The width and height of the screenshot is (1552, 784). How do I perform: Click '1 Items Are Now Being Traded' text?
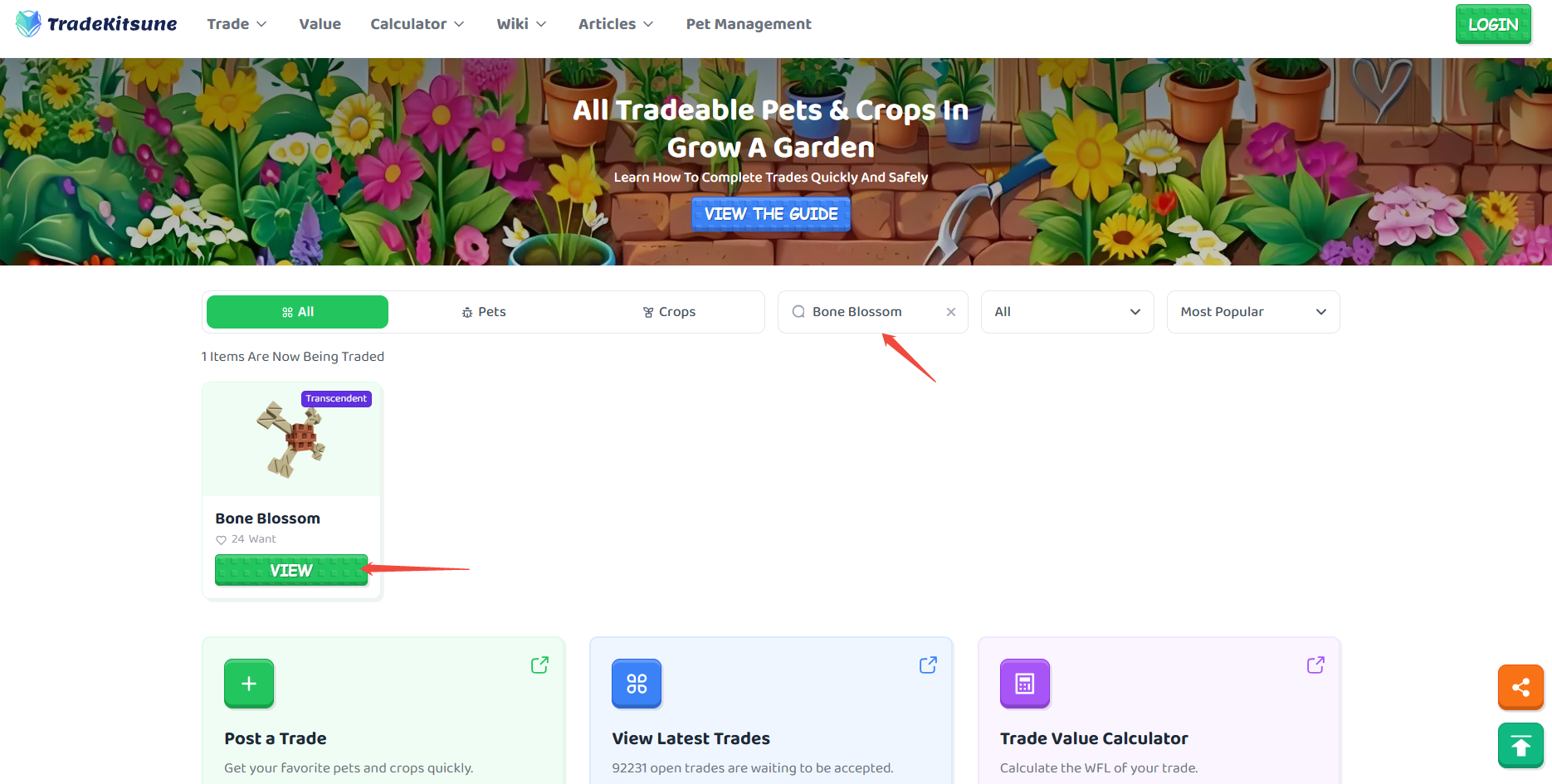[x=292, y=357]
